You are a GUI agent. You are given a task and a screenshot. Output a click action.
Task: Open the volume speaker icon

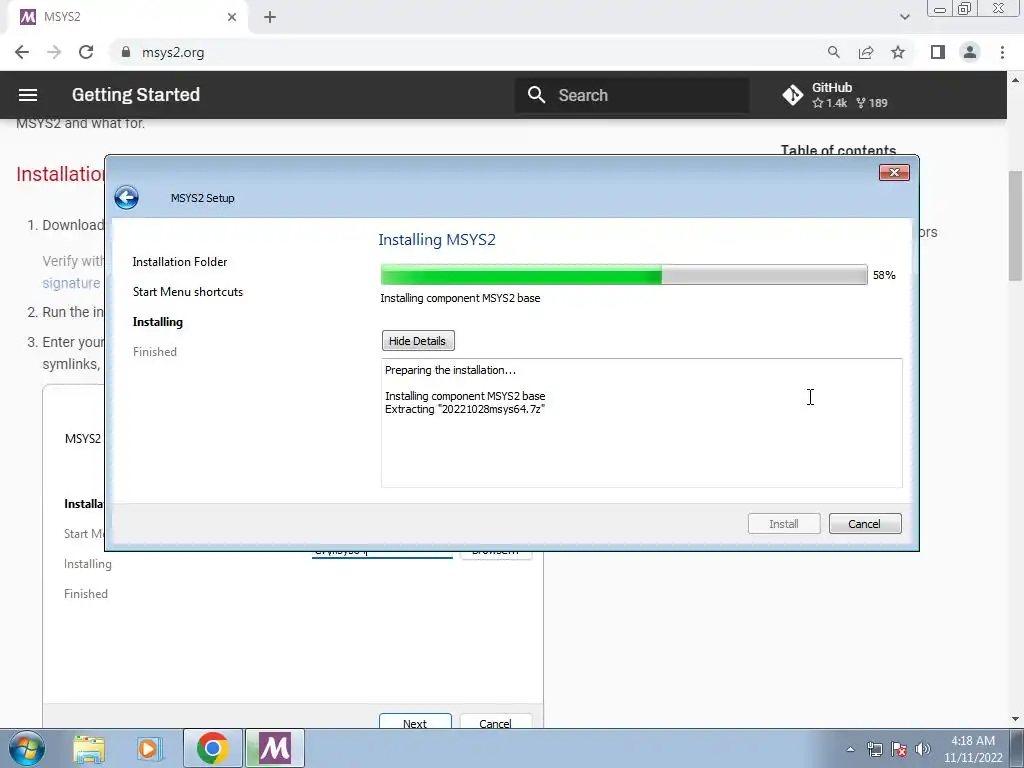[923, 749]
